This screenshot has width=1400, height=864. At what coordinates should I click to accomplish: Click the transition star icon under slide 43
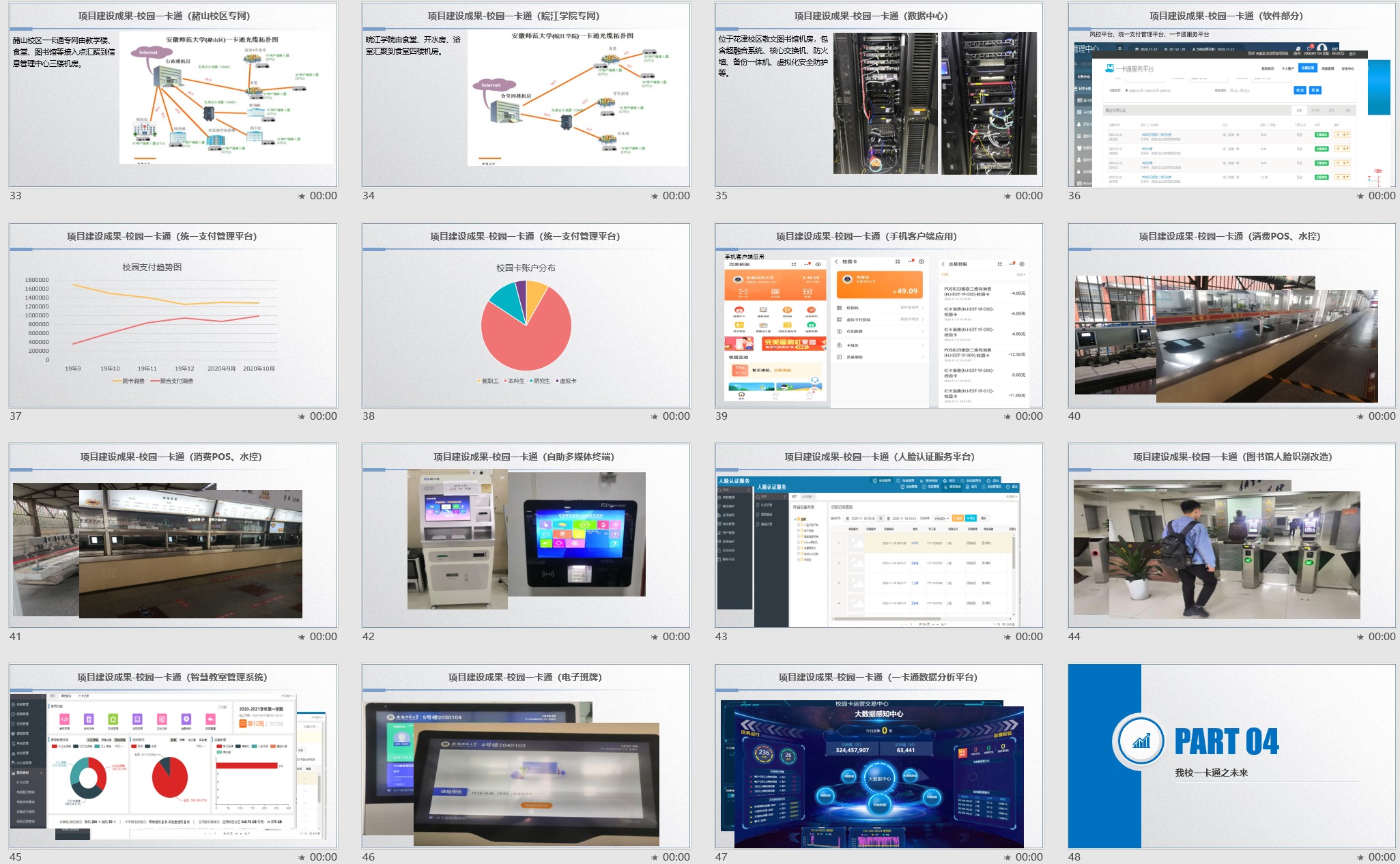tap(1008, 637)
